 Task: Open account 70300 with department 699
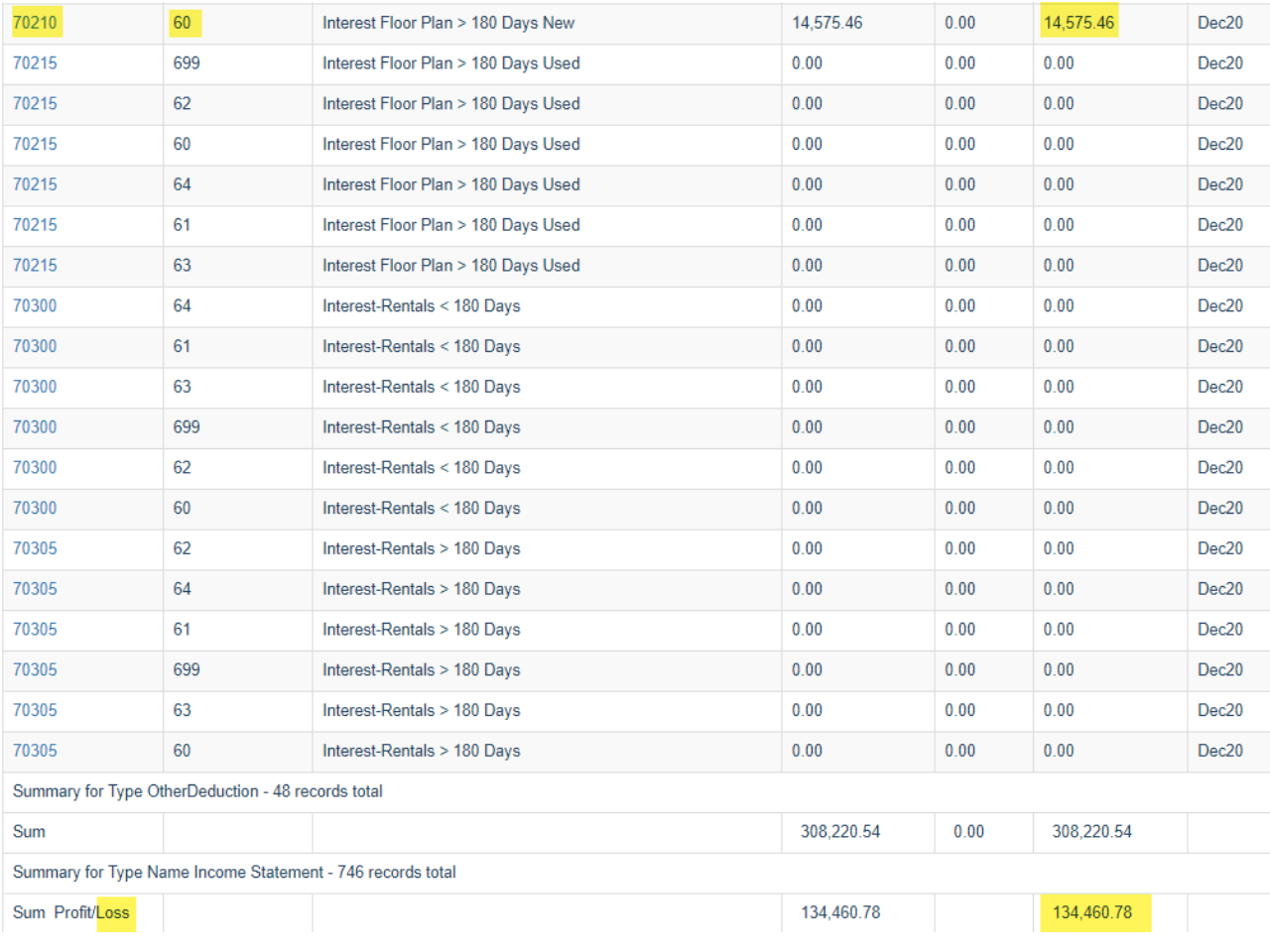pyautogui.click(x=35, y=427)
